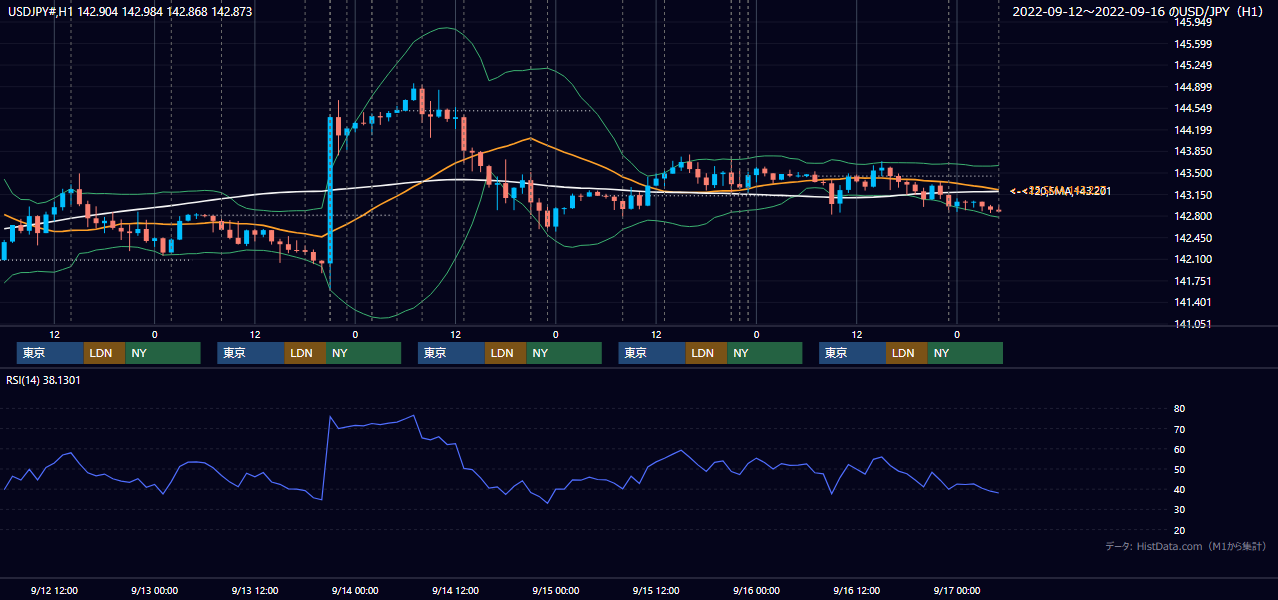Viewport: 1278px width, 600px height.
Task: Click the 9/14 12:00 time axis label
Action: [x=456, y=590]
